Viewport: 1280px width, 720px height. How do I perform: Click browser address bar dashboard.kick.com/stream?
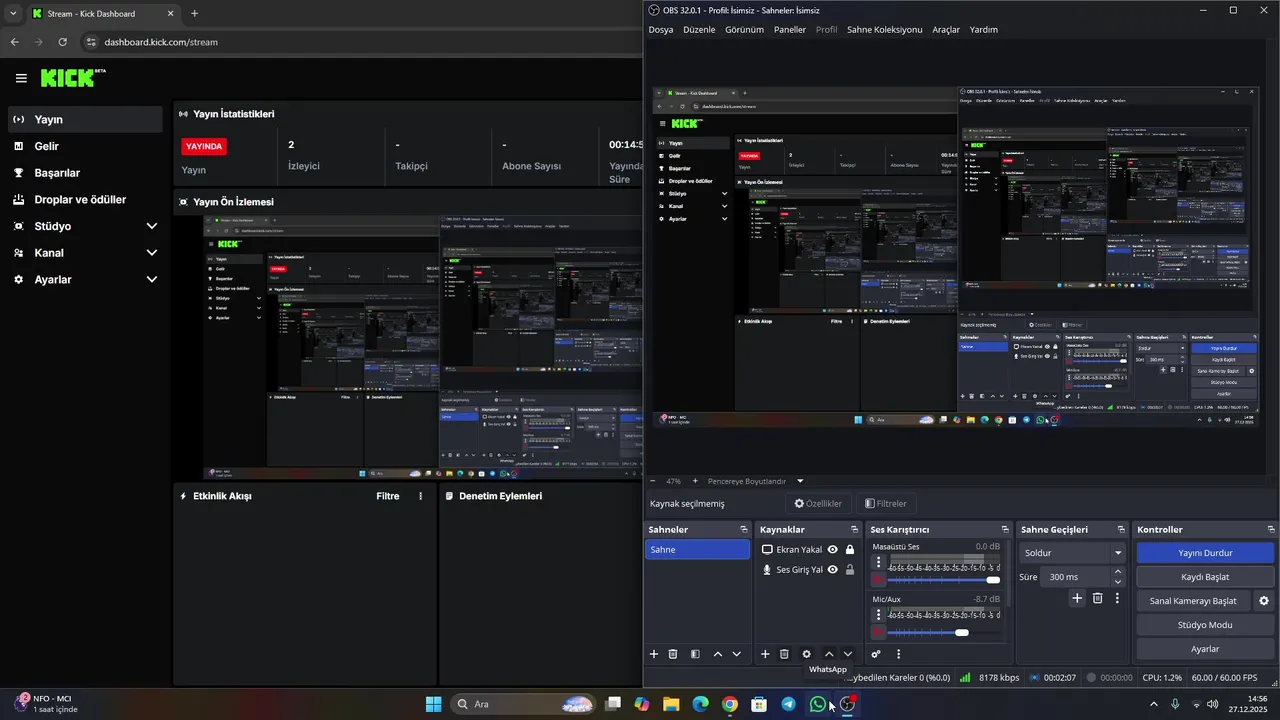[161, 42]
